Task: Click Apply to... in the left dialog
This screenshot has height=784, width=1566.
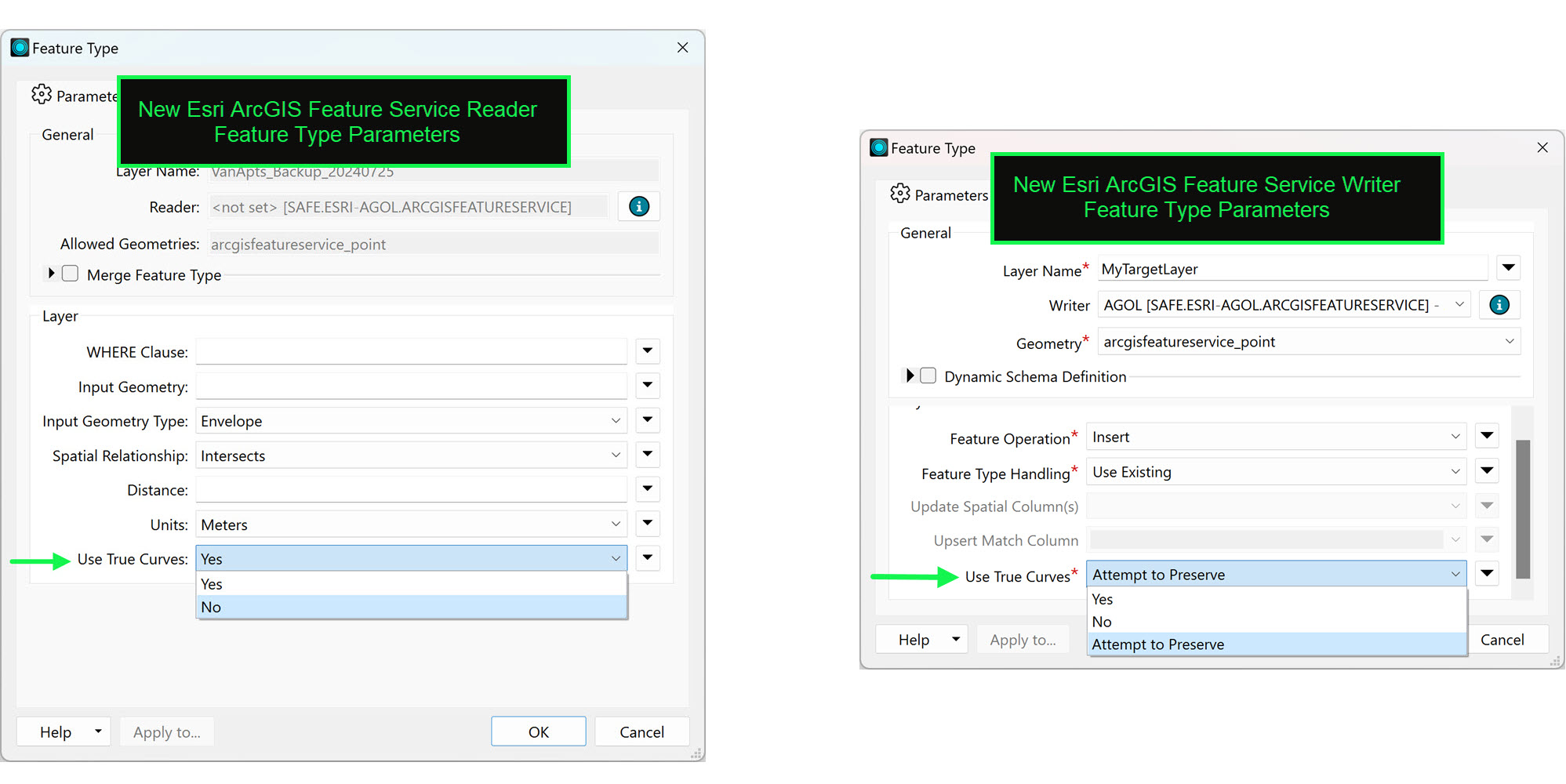Action: tap(167, 731)
